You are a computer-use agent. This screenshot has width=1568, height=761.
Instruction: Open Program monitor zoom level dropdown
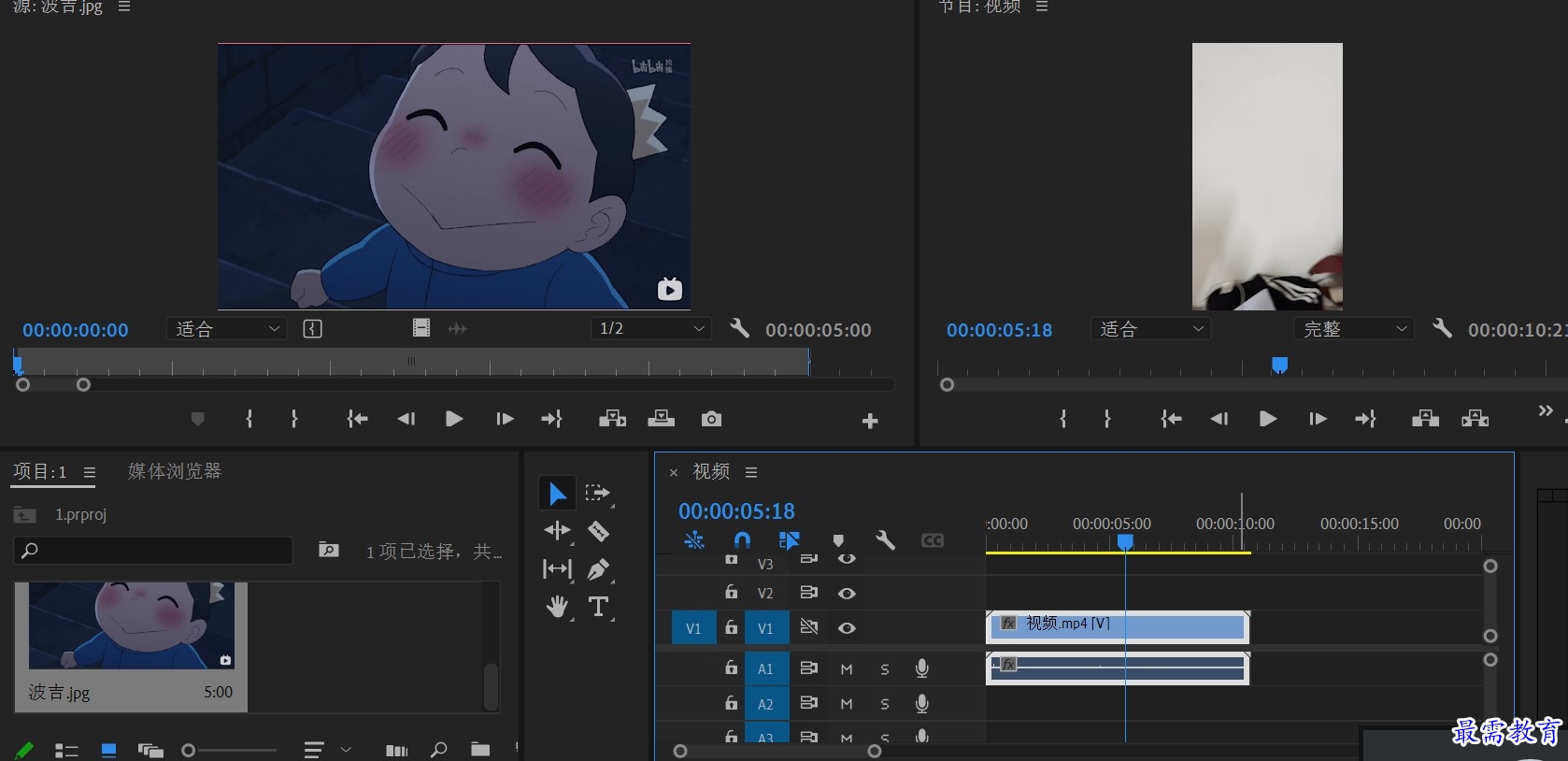pos(1150,329)
